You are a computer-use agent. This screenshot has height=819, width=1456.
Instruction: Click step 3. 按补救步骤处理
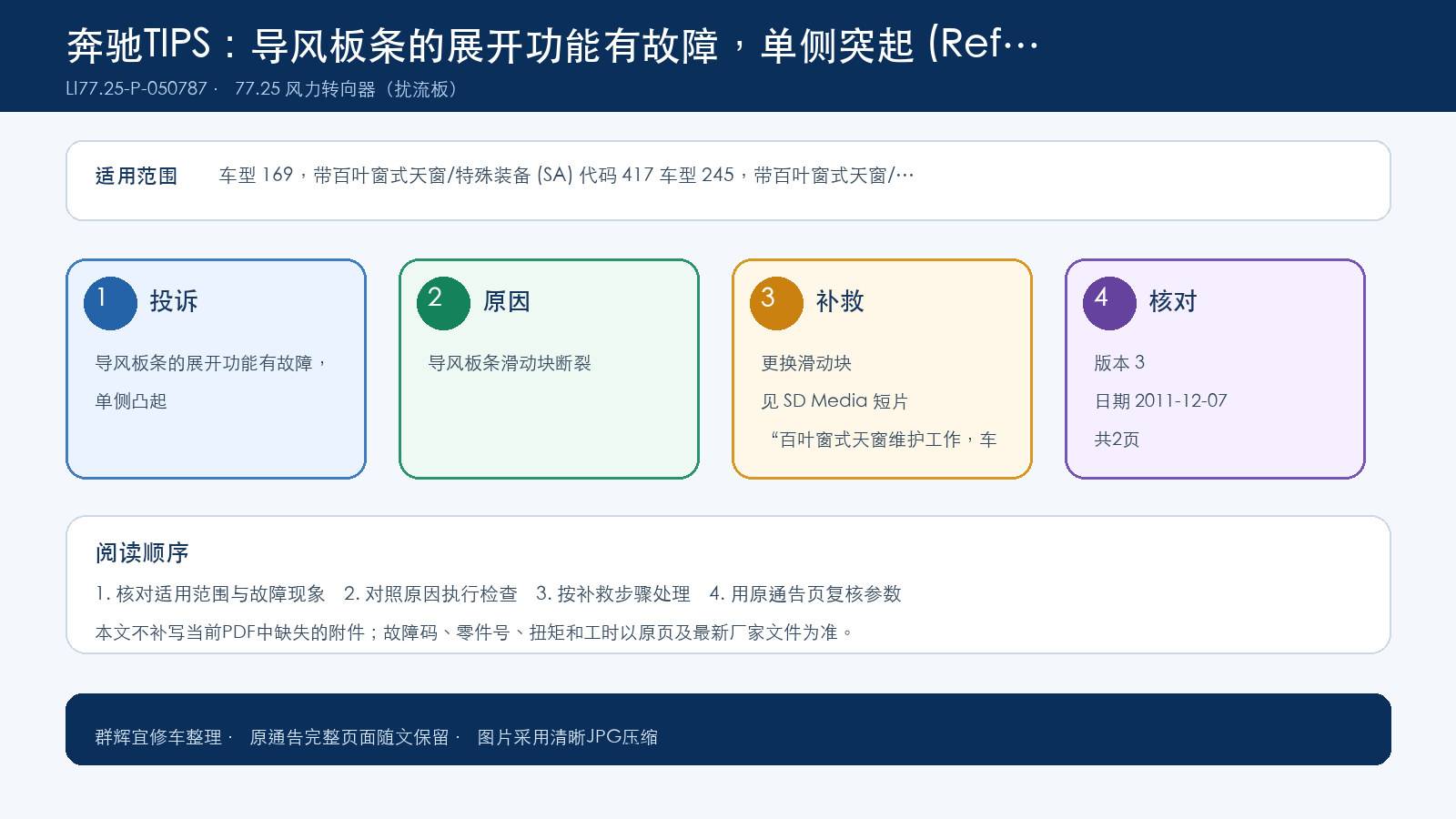pos(613,594)
